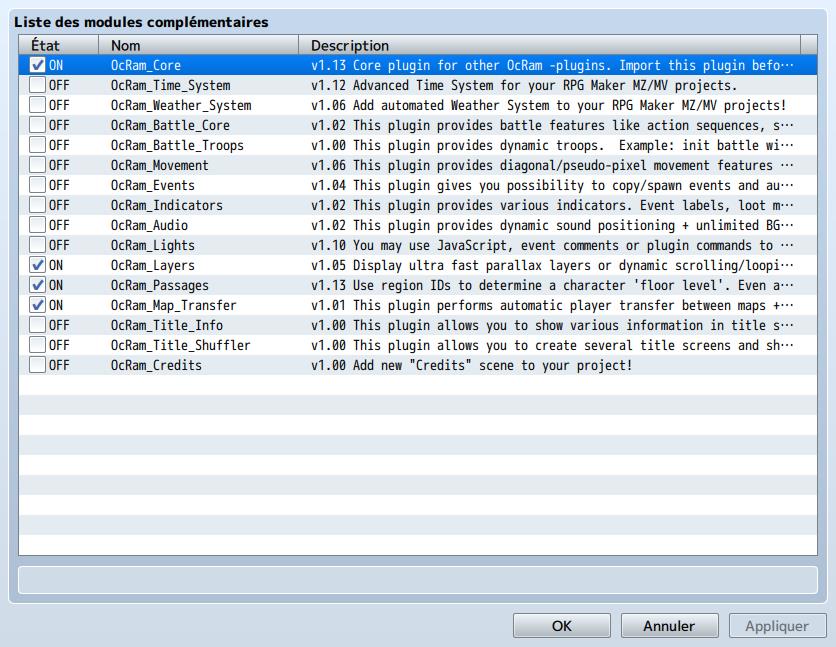Click the Credits scene description text

(471, 365)
